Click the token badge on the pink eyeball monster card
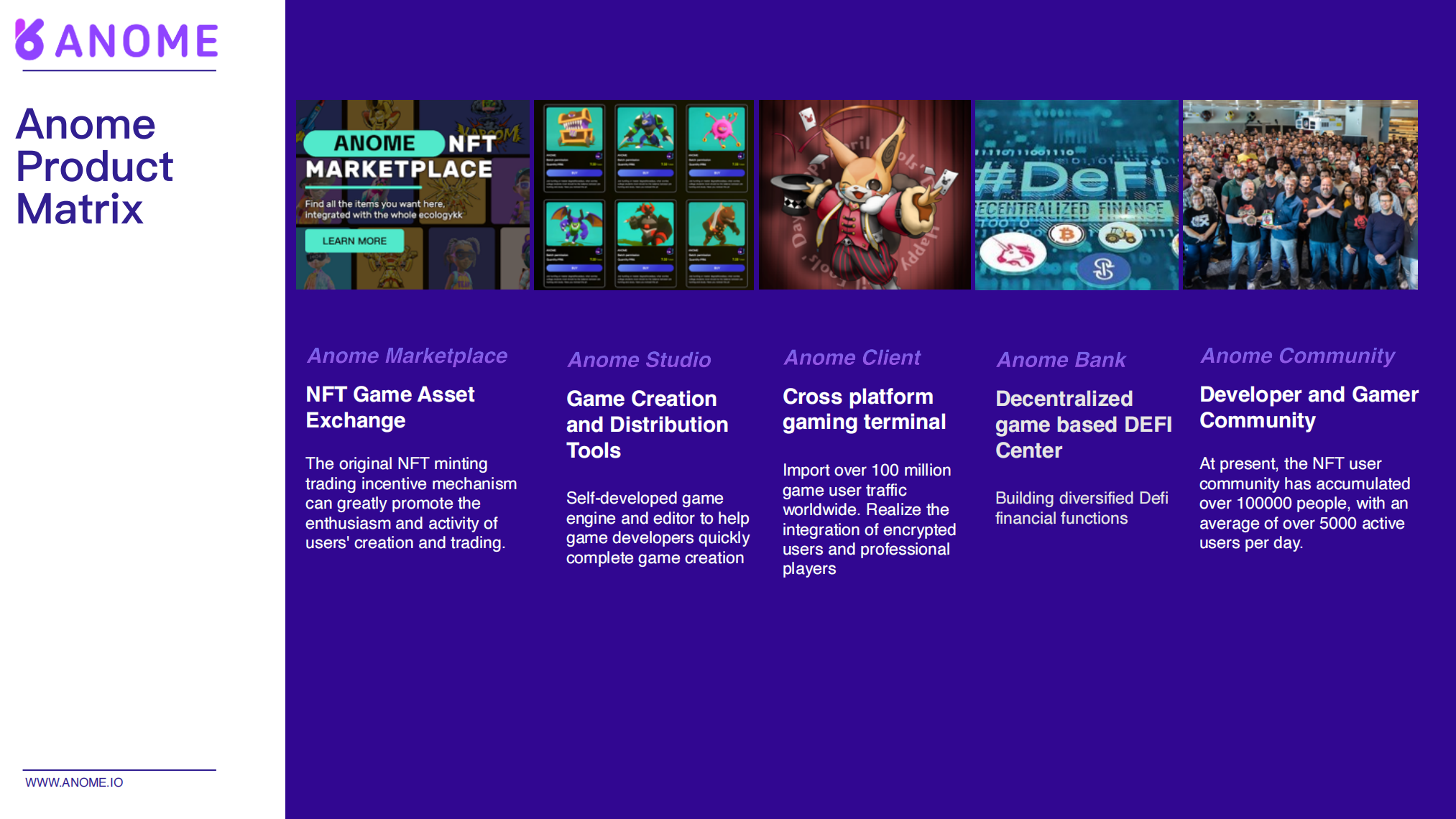Screen dimensions: 1456x819 pos(741,156)
